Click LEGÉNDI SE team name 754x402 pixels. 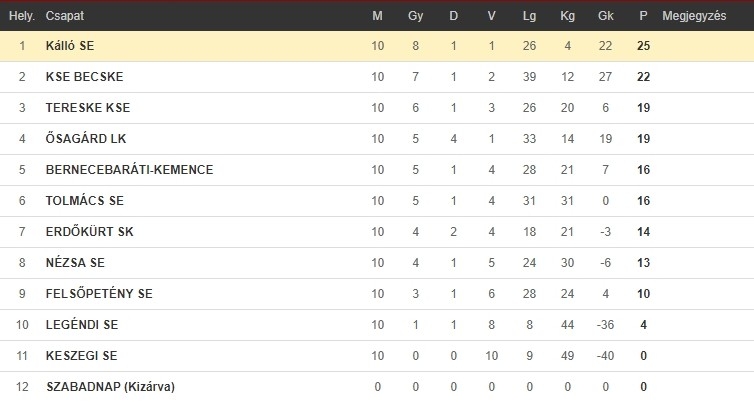coord(82,325)
